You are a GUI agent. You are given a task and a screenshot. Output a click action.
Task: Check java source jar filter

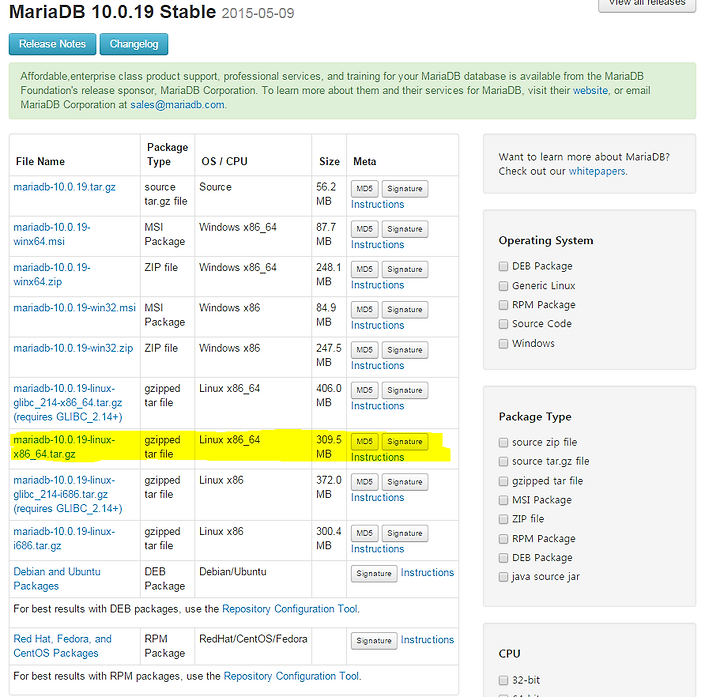point(503,577)
